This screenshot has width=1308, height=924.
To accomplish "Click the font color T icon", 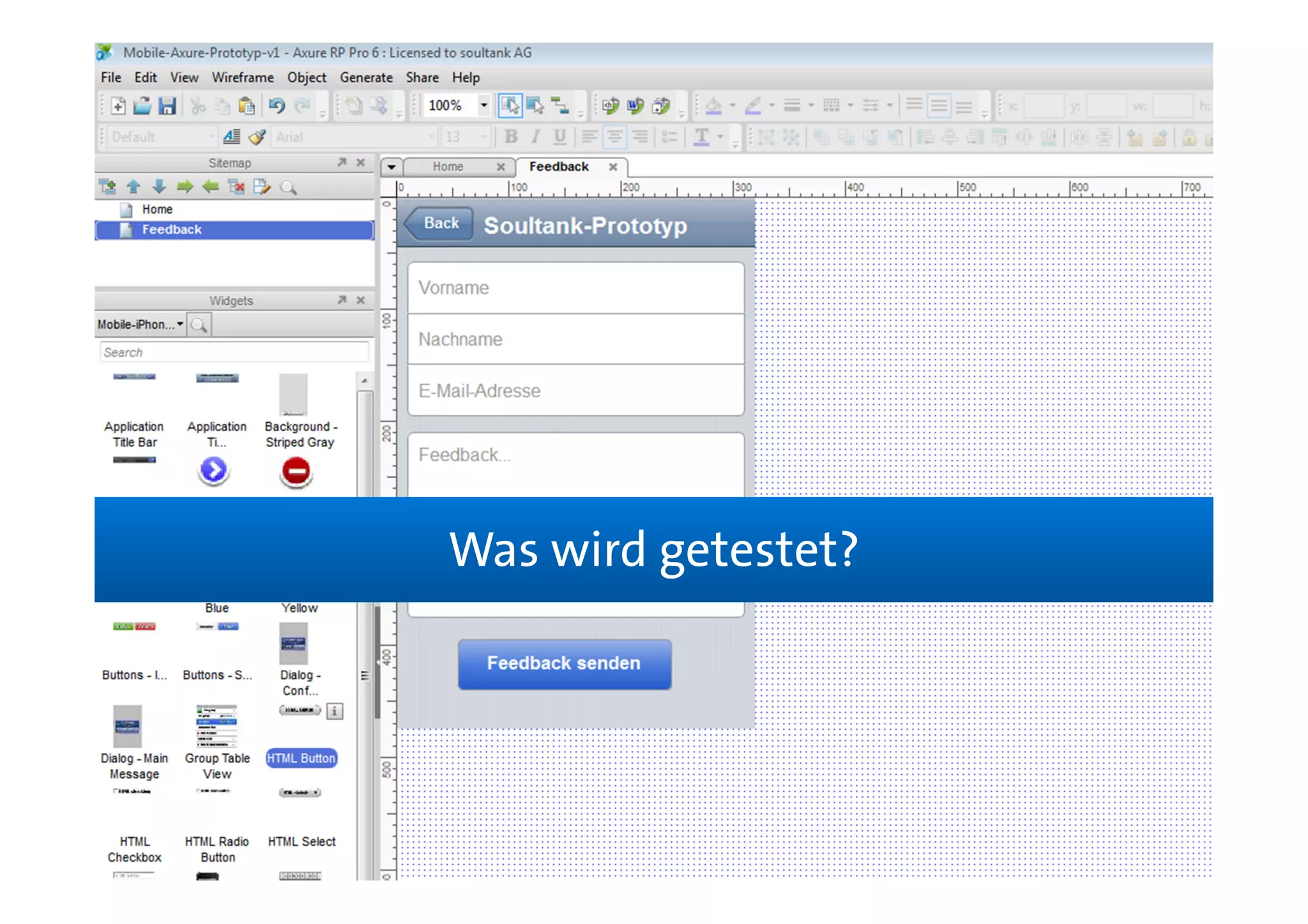I will coord(701,137).
